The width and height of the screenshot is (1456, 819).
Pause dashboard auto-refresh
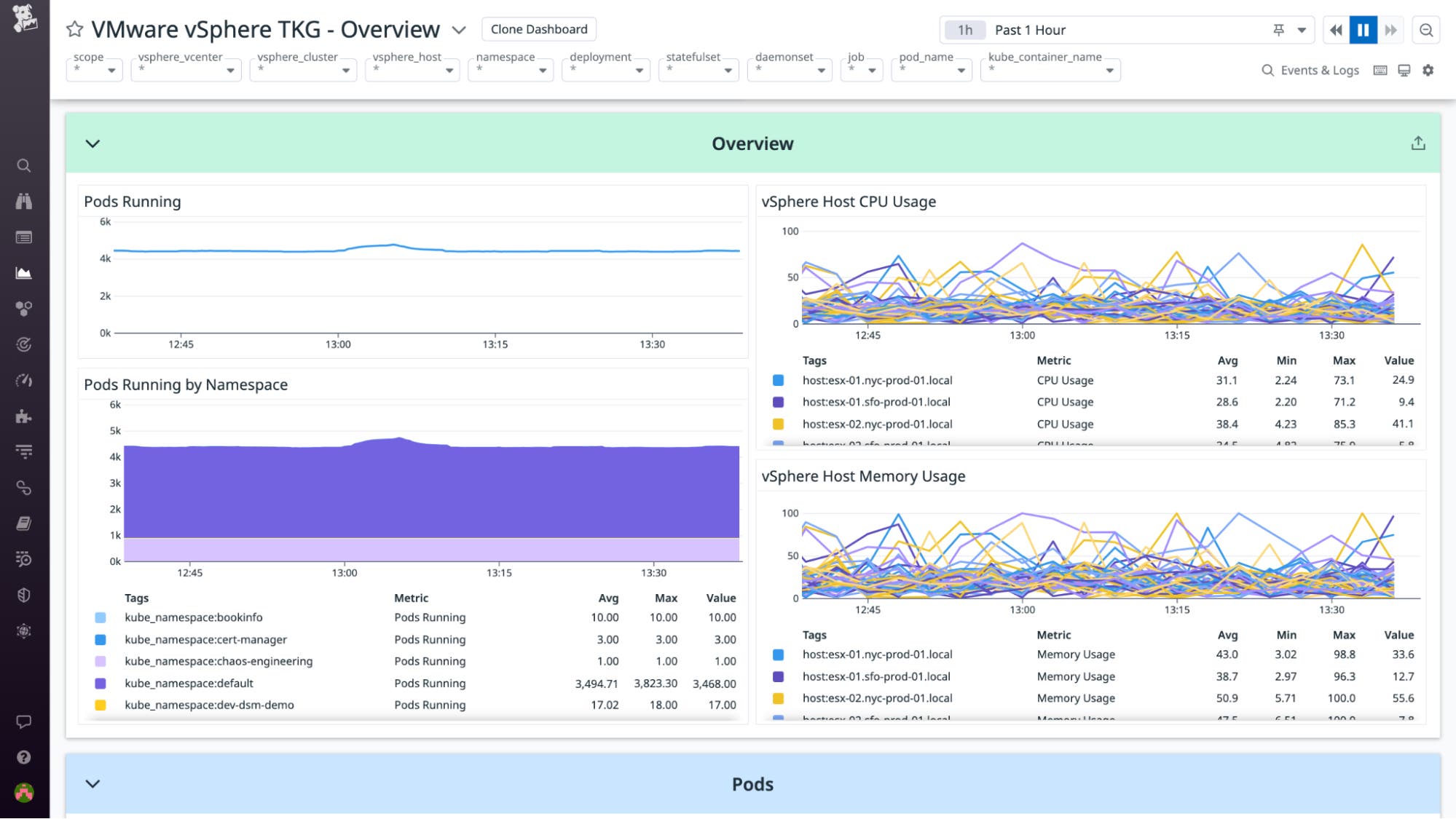point(1363,30)
